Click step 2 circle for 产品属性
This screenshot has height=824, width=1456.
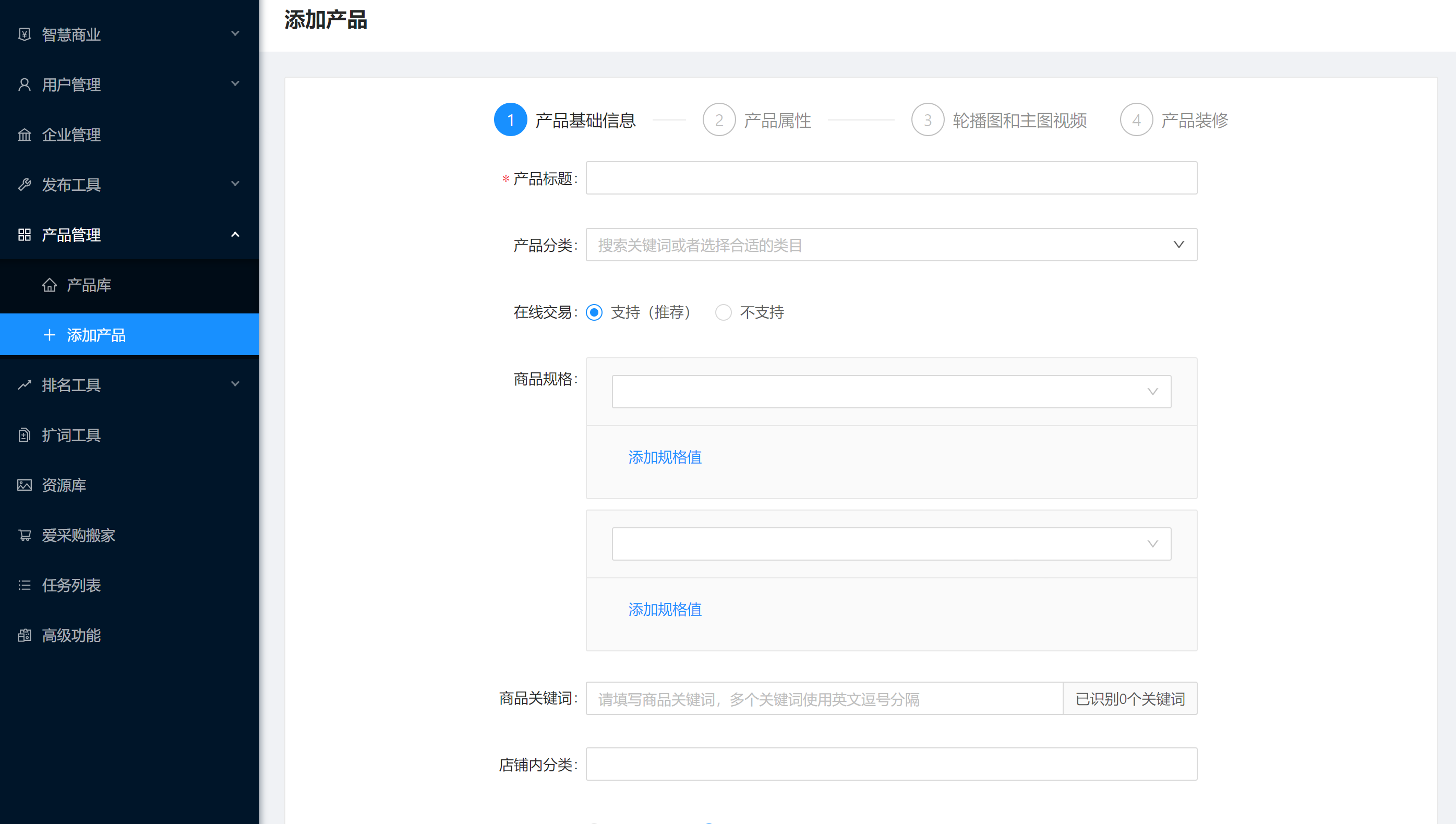(719, 120)
